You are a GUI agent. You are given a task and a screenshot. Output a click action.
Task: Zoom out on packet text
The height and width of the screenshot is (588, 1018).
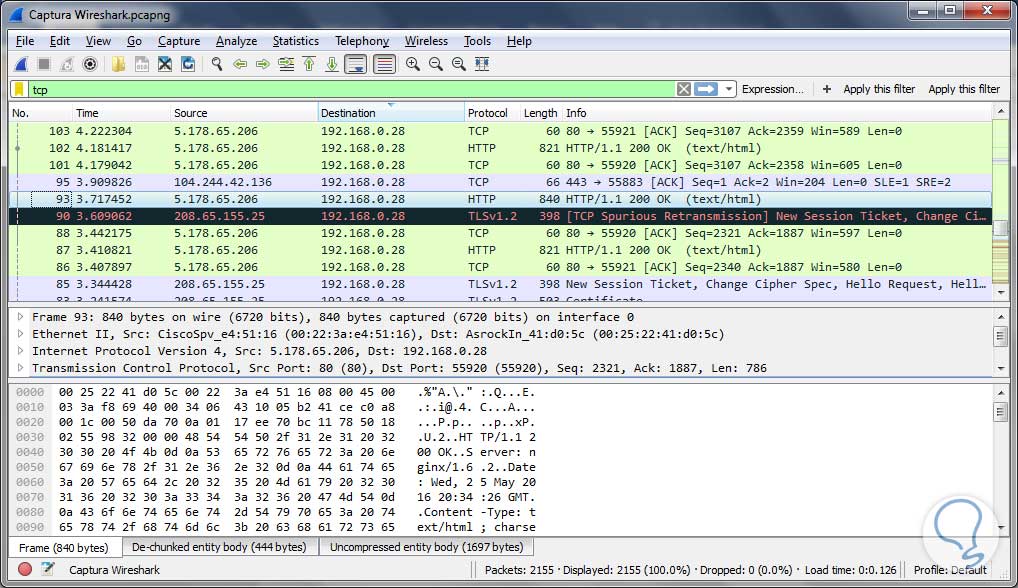436,64
